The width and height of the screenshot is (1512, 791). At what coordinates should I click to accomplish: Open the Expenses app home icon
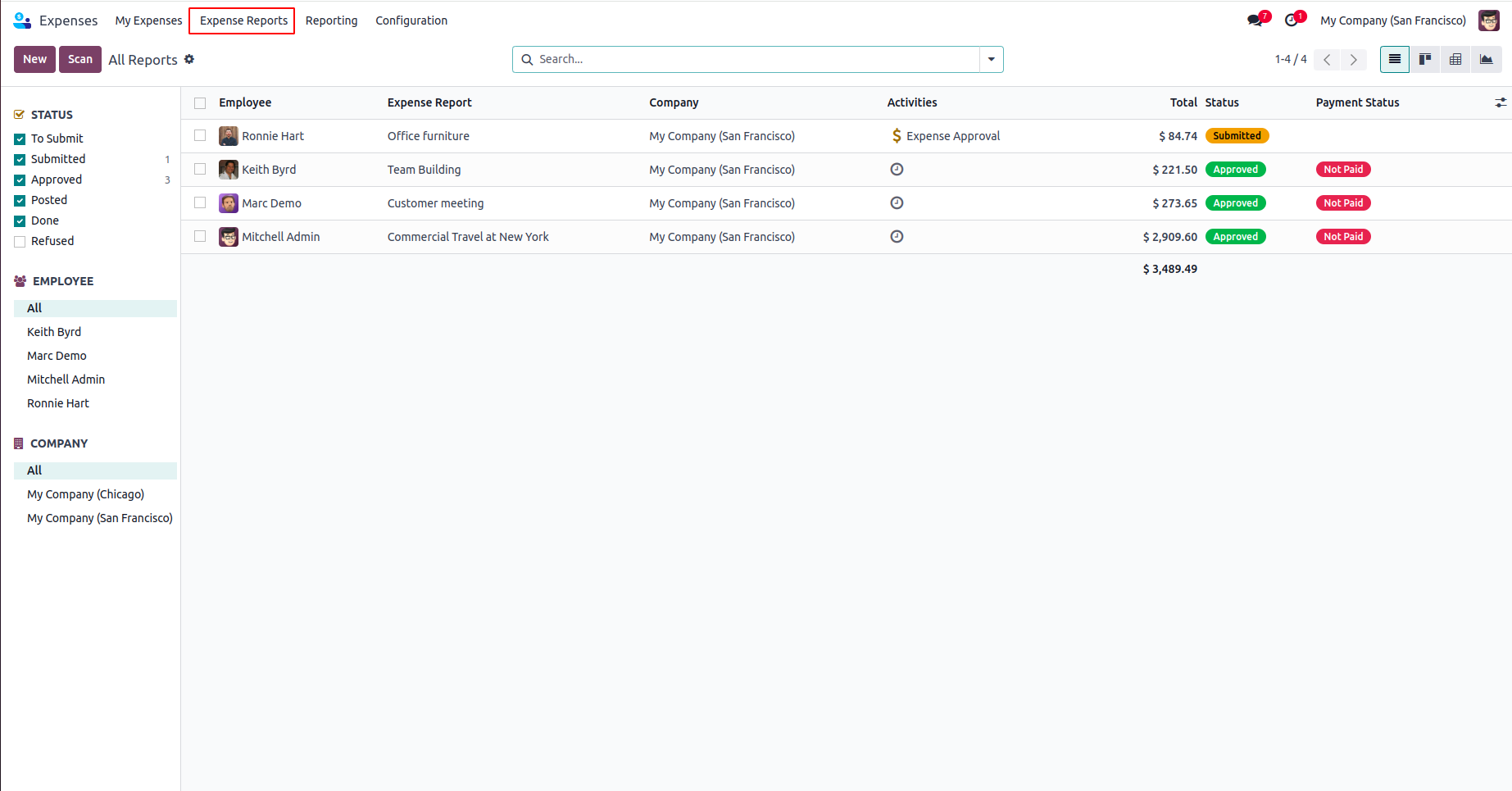[22, 20]
